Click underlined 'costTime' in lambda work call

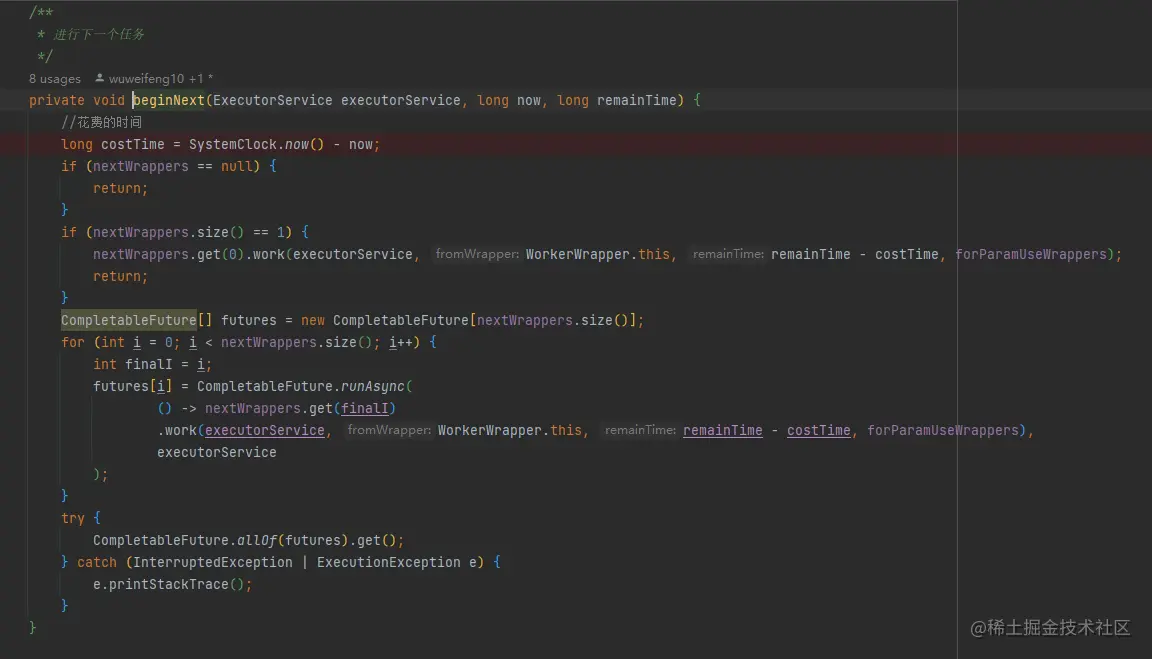coord(818,431)
